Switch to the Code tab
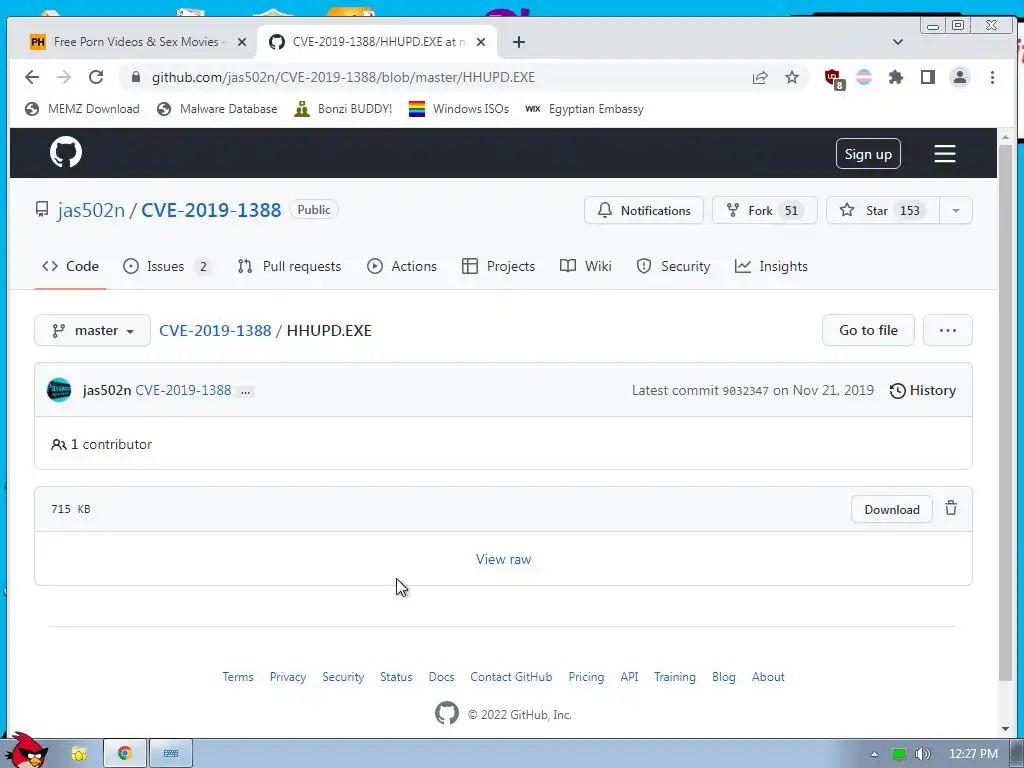Viewport: 1024px width, 768px height. (70, 266)
